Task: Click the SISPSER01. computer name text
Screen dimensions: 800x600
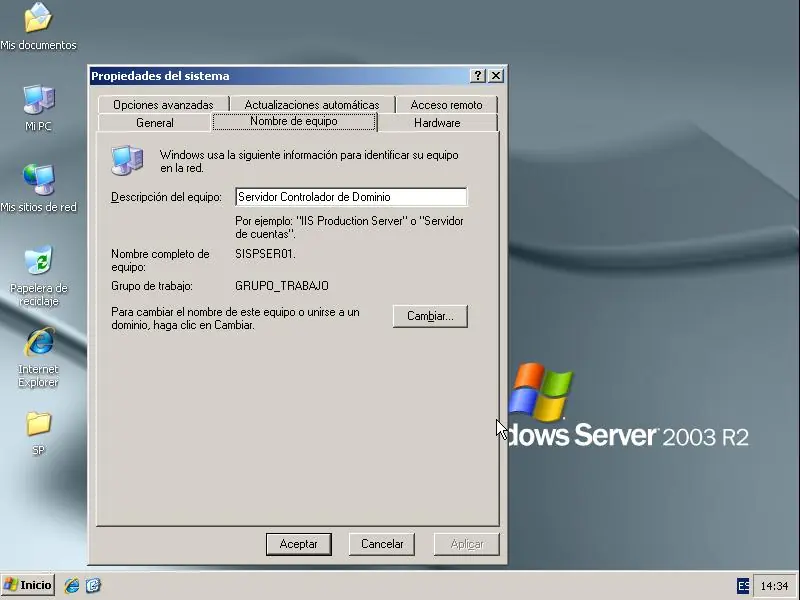Action: (265, 254)
